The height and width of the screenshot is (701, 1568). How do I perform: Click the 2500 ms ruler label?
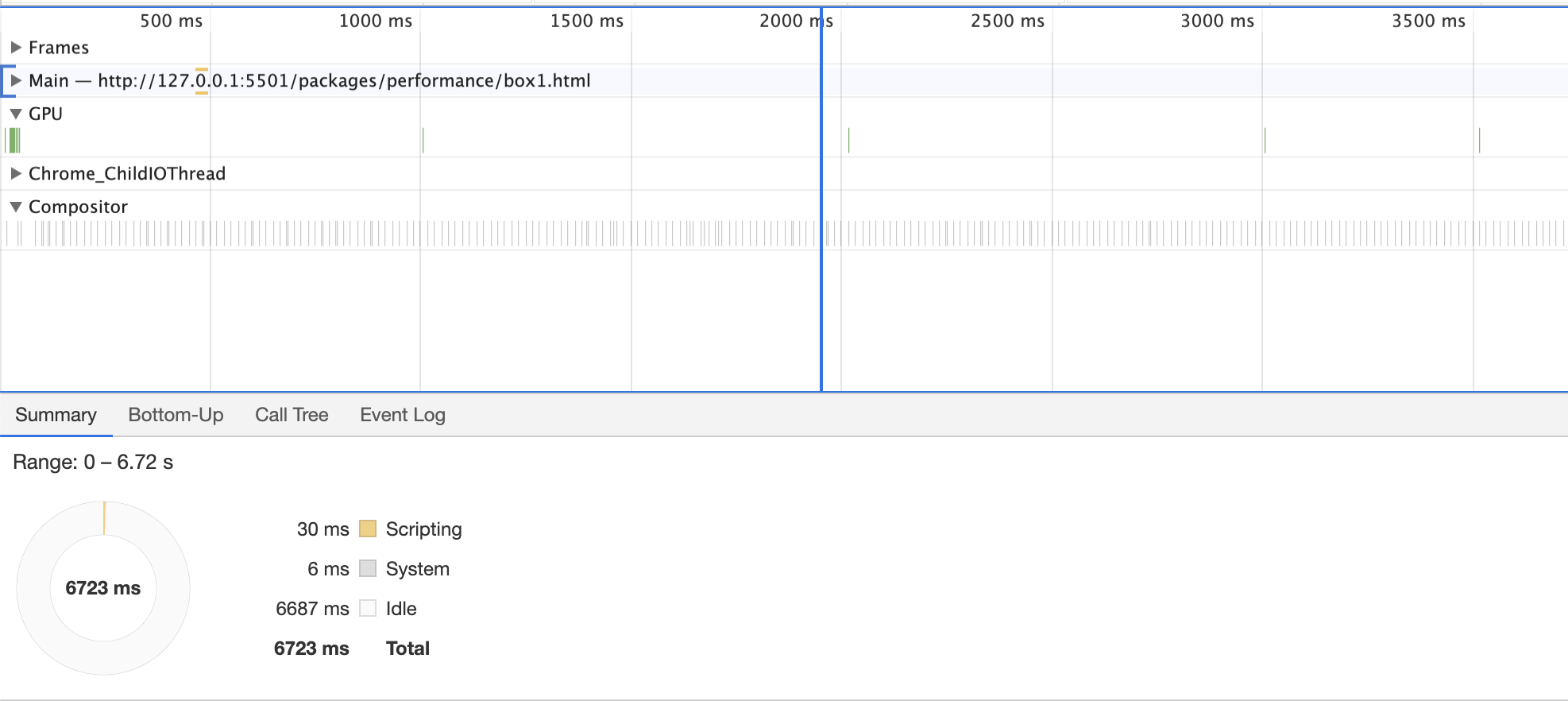click(x=1007, y=21)
